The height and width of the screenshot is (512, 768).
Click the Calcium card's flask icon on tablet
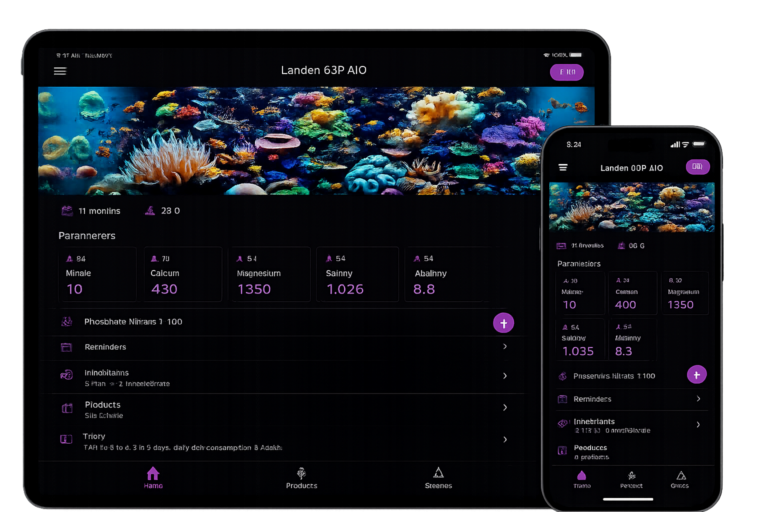coord(154,259)
